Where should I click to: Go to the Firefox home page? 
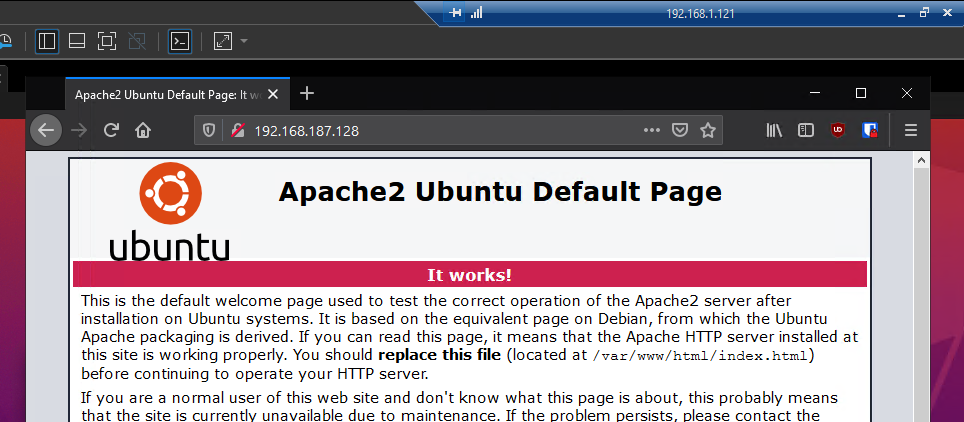coord(143,130)
